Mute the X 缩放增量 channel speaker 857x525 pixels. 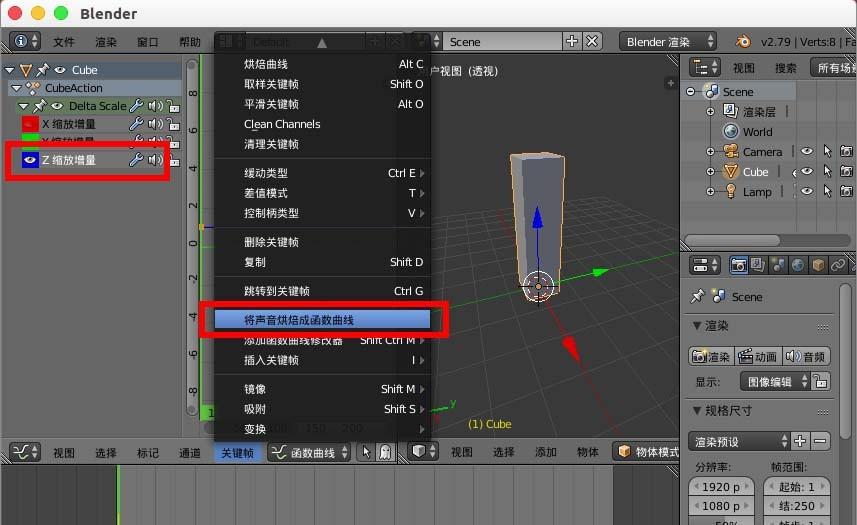[x=155, y=124]
